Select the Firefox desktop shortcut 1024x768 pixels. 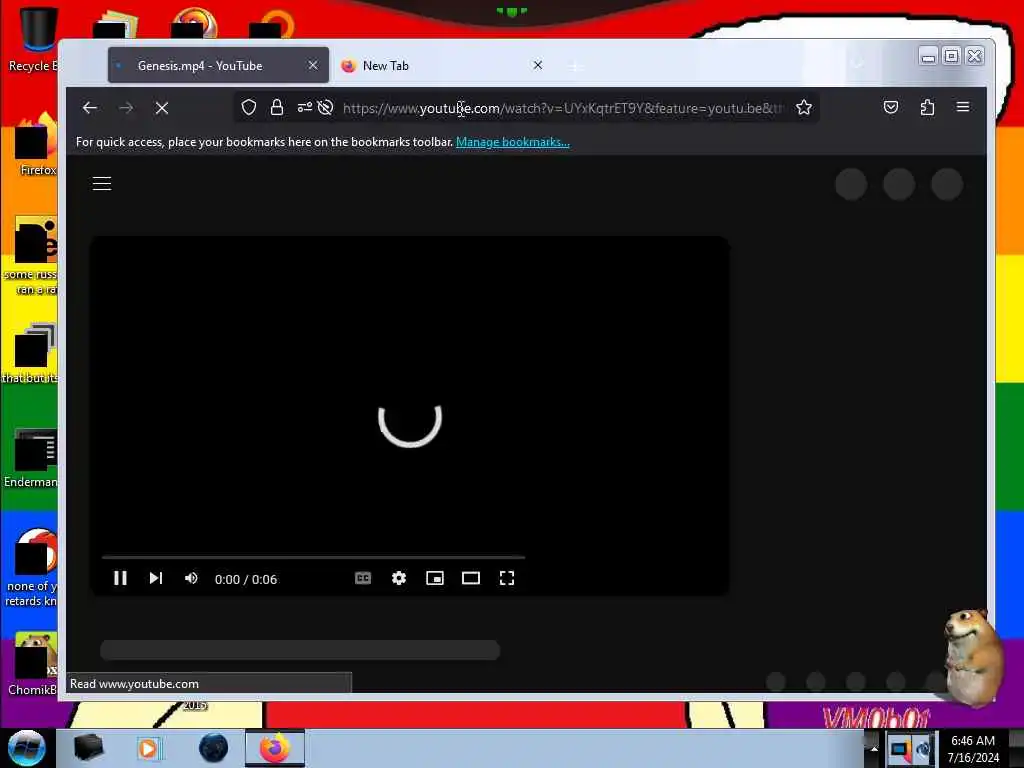(x=34, y=145)
